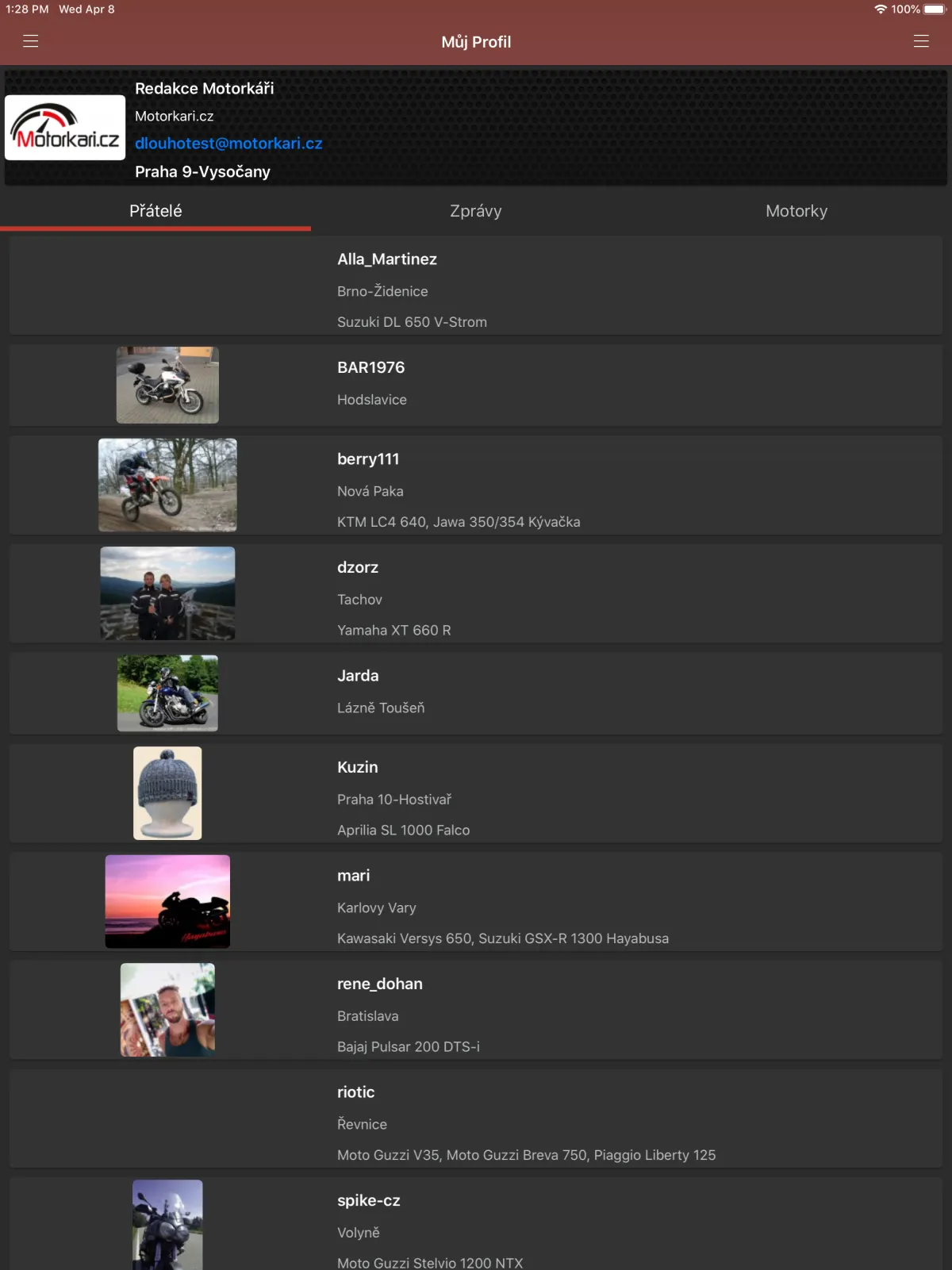Tap the Redakce Motorkáři profile name
The image size is (952, 1270).
click(204, 88)
